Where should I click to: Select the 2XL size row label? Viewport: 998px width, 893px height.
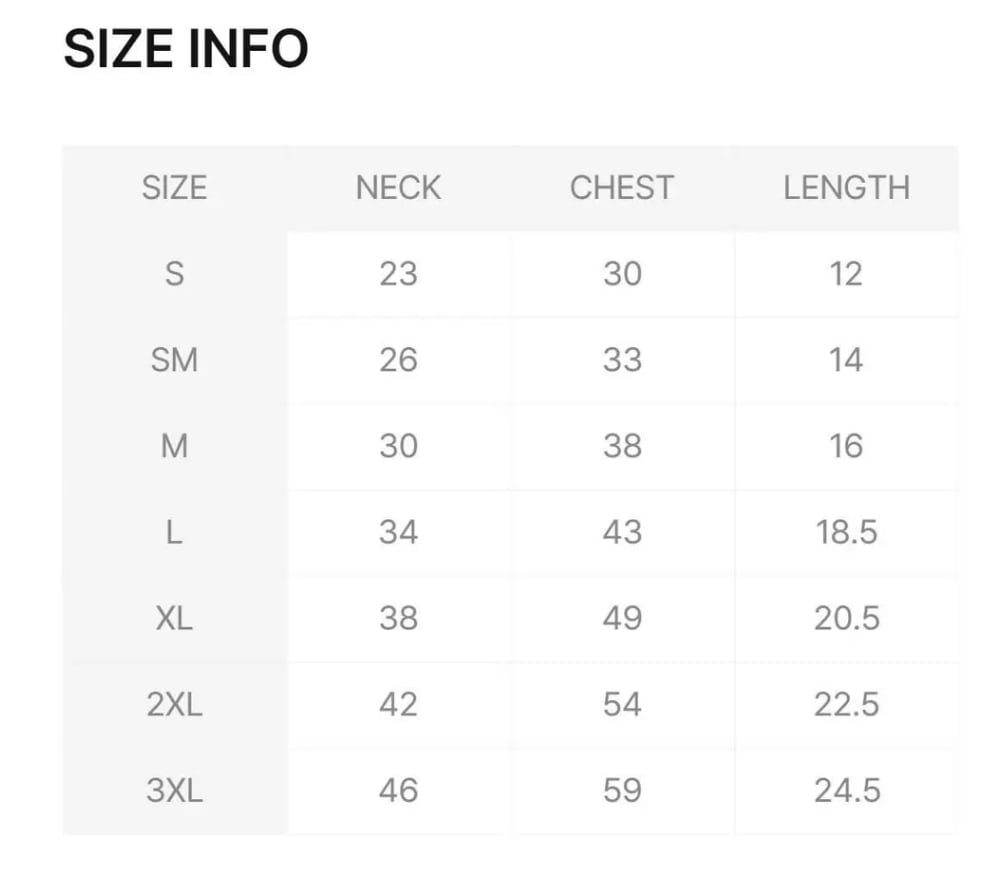(174, 705)
